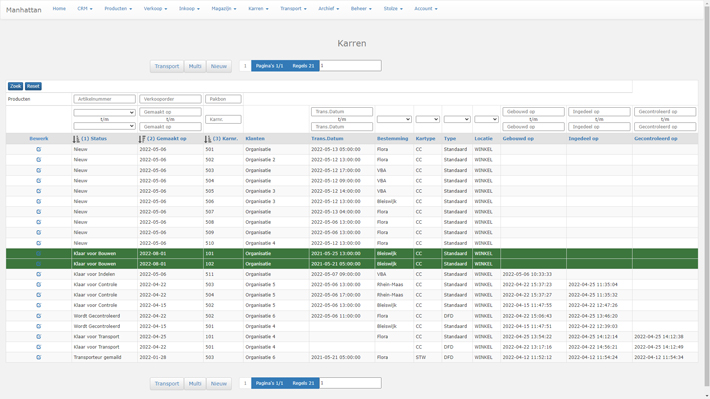Click sort icon for Gemaakt op column

[142, 139]
